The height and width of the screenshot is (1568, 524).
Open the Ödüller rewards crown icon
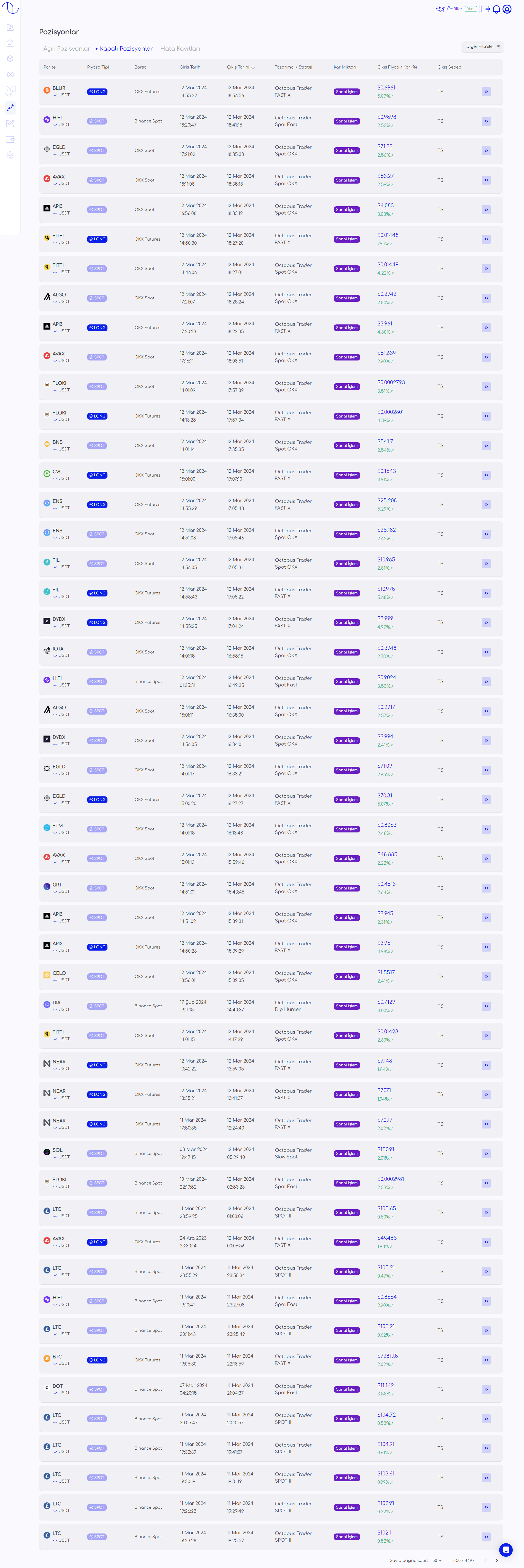440,9
